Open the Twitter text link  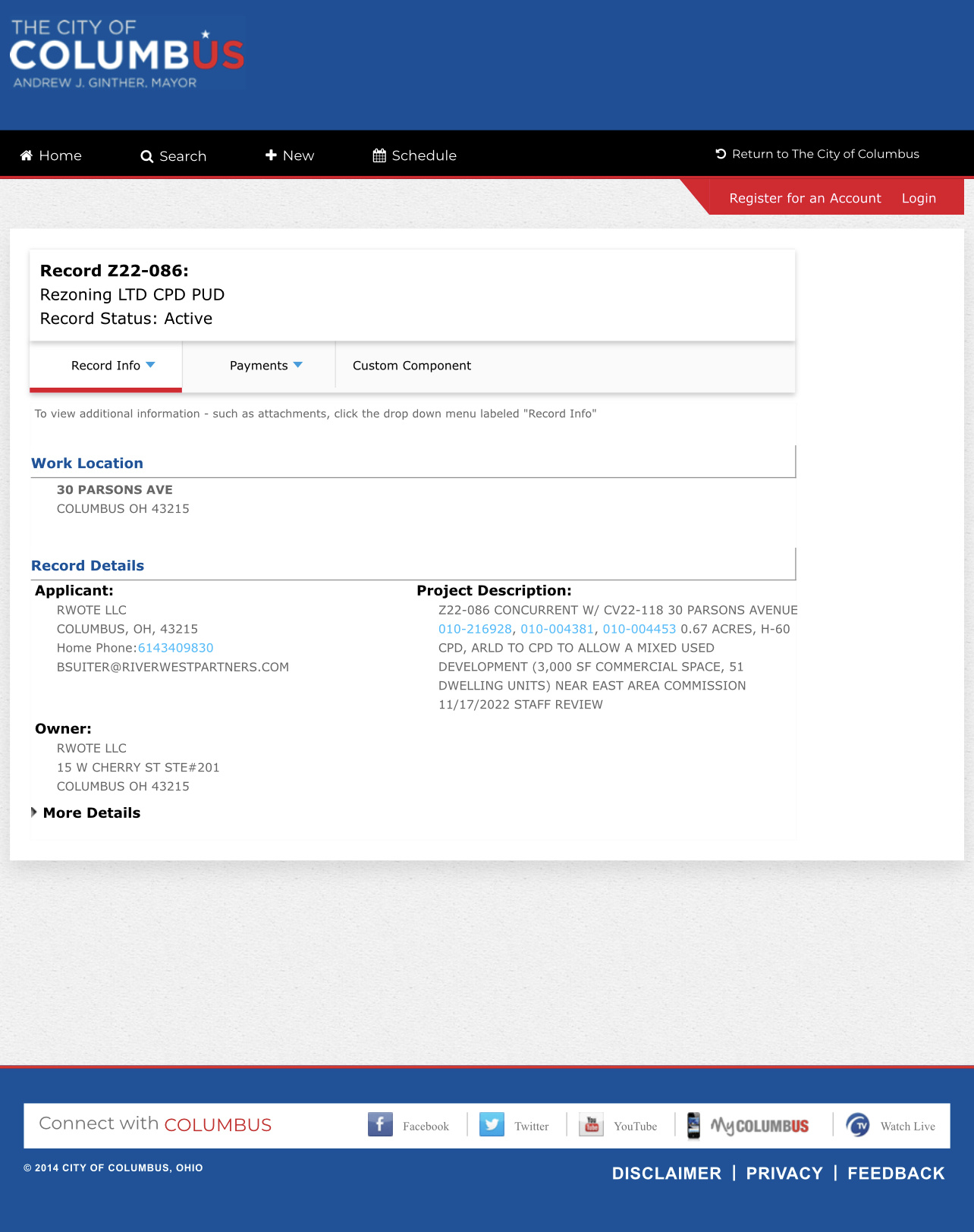(x=531, y=1127)
